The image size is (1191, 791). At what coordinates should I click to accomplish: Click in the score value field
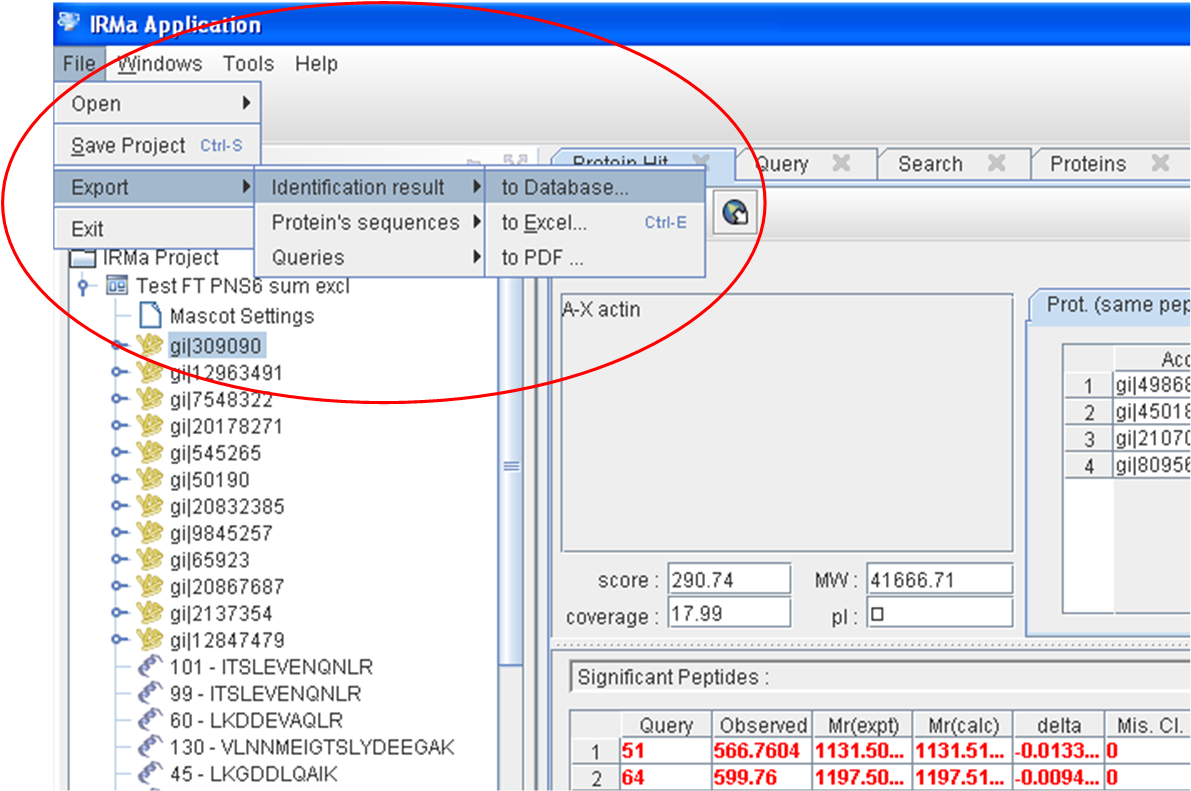point(728,580)
